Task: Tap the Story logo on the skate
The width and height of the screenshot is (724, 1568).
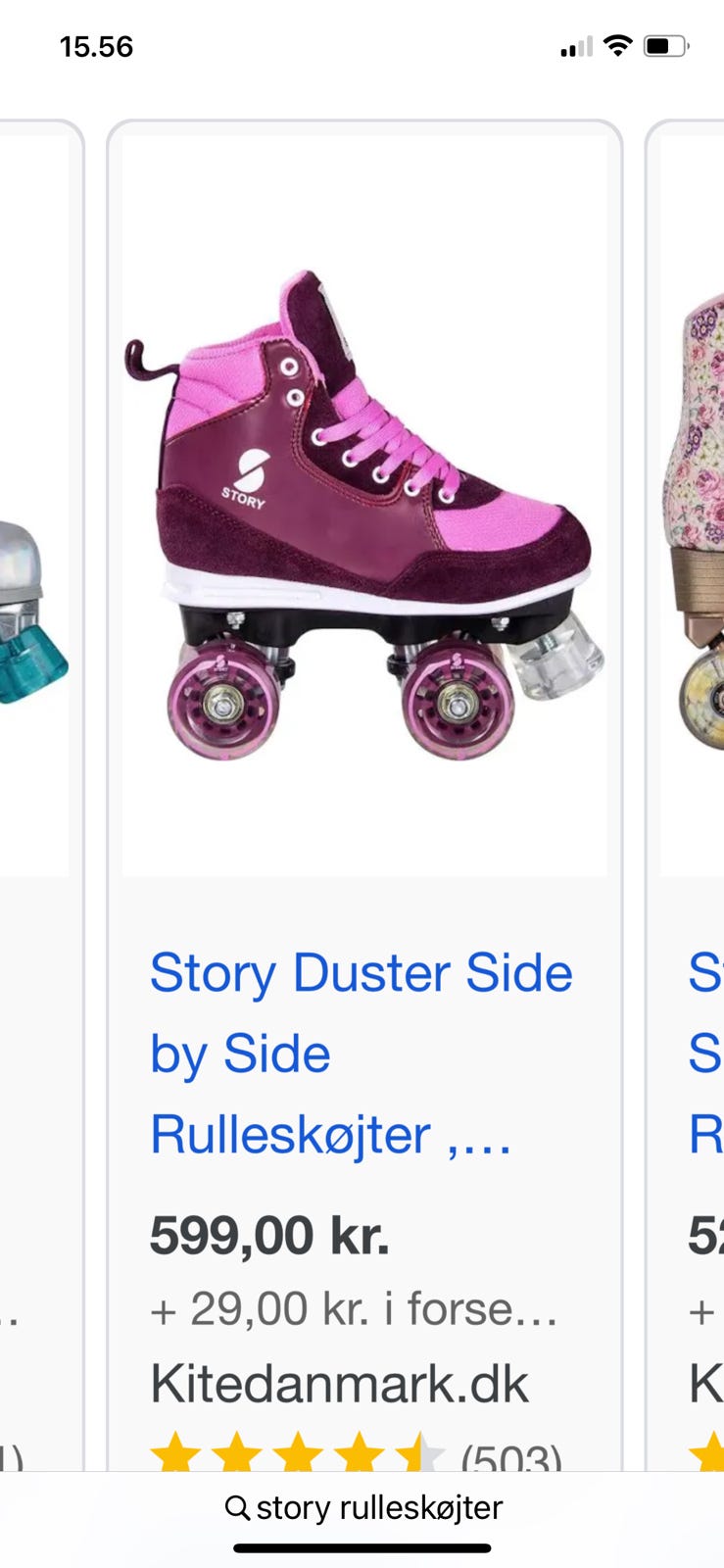Action: pos(246,477)
